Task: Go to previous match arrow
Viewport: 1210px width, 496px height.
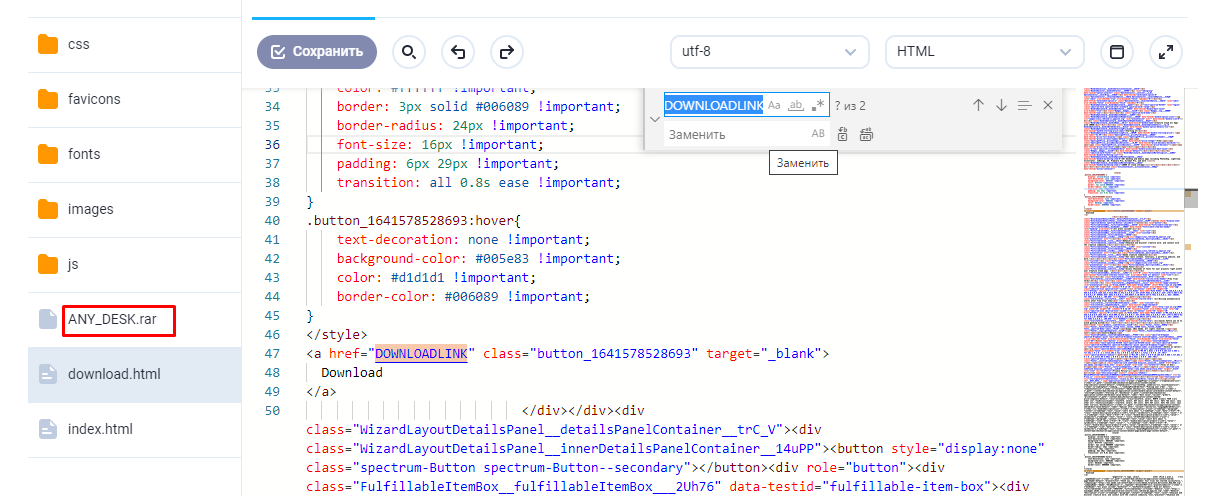Action: [x=978, y=105]
